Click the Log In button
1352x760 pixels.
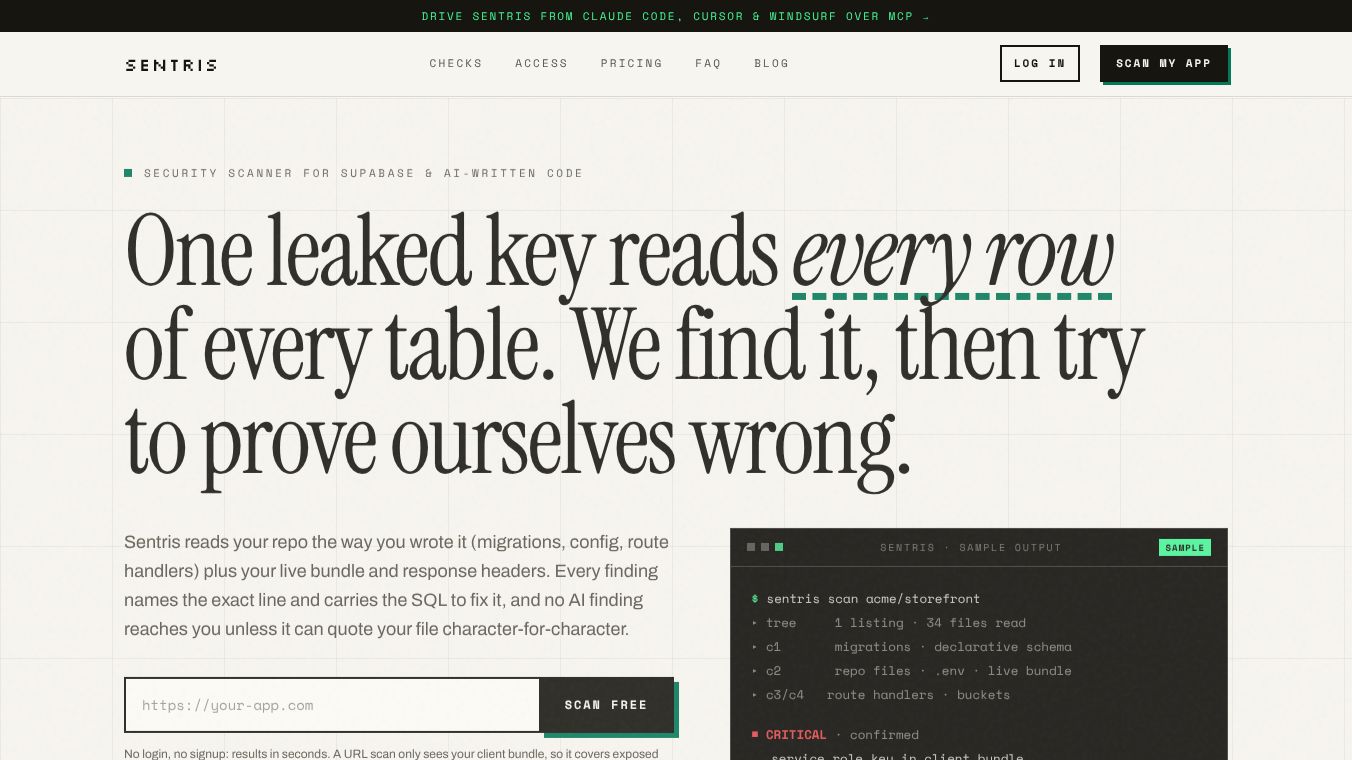(x=1040, y=63)
